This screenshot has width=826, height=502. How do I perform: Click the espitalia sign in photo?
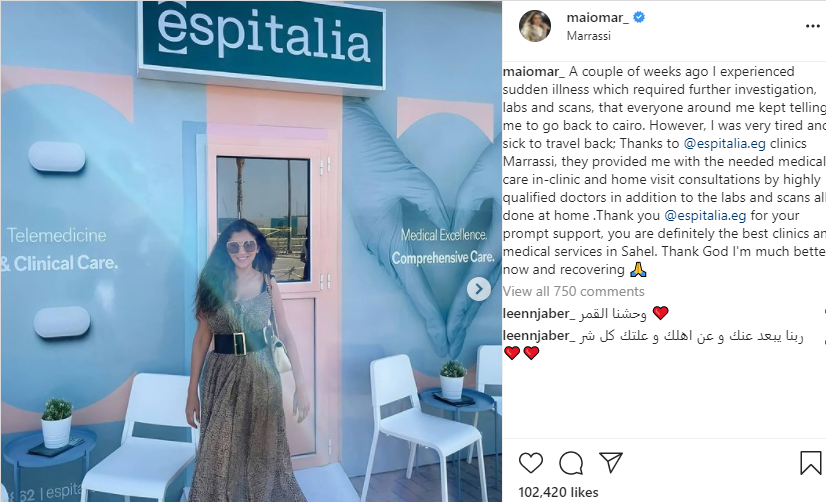[x=262, y=43]
